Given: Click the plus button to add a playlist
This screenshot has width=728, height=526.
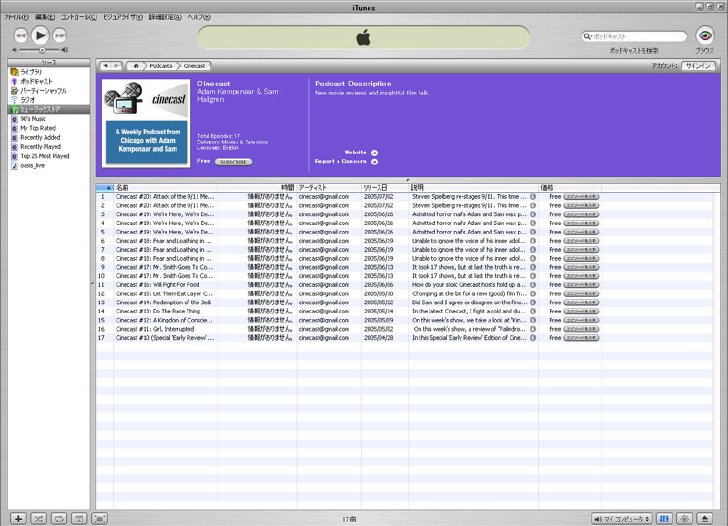Looking at the screenshot, I should (18, 519).
